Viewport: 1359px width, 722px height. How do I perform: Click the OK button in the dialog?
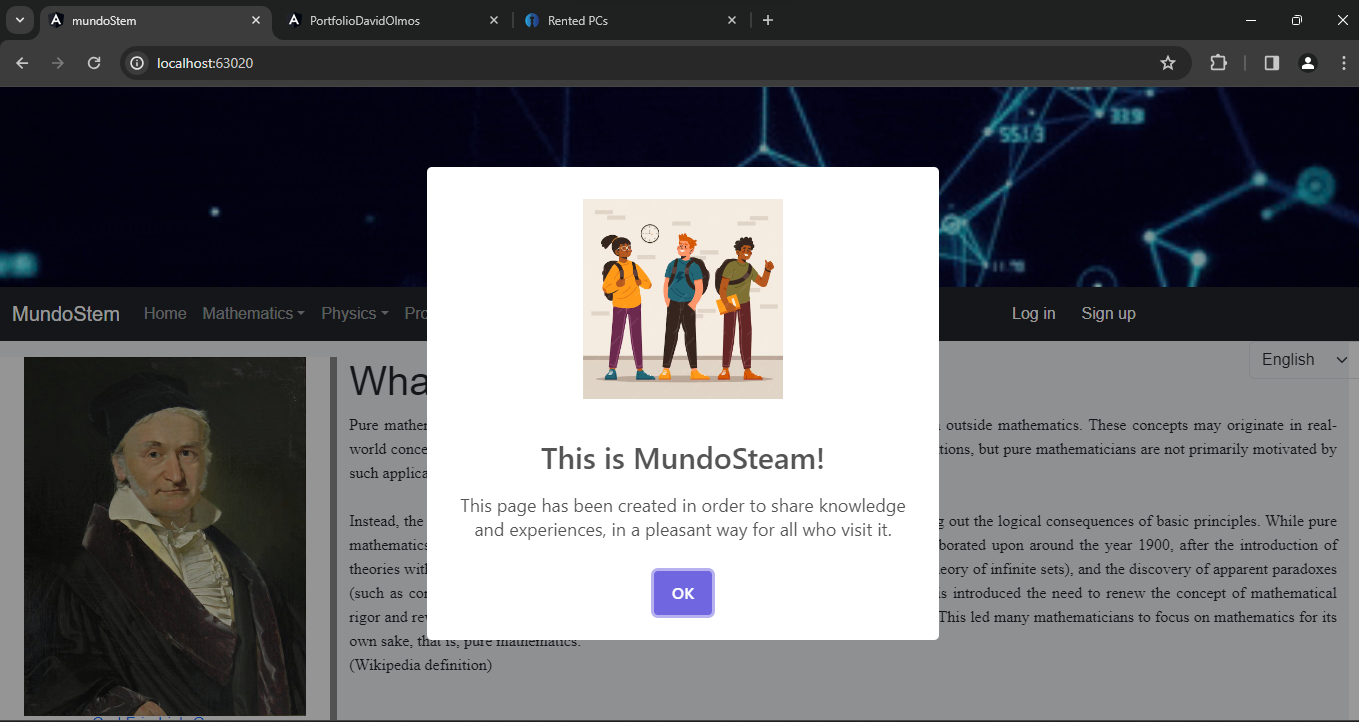(683, 593)
